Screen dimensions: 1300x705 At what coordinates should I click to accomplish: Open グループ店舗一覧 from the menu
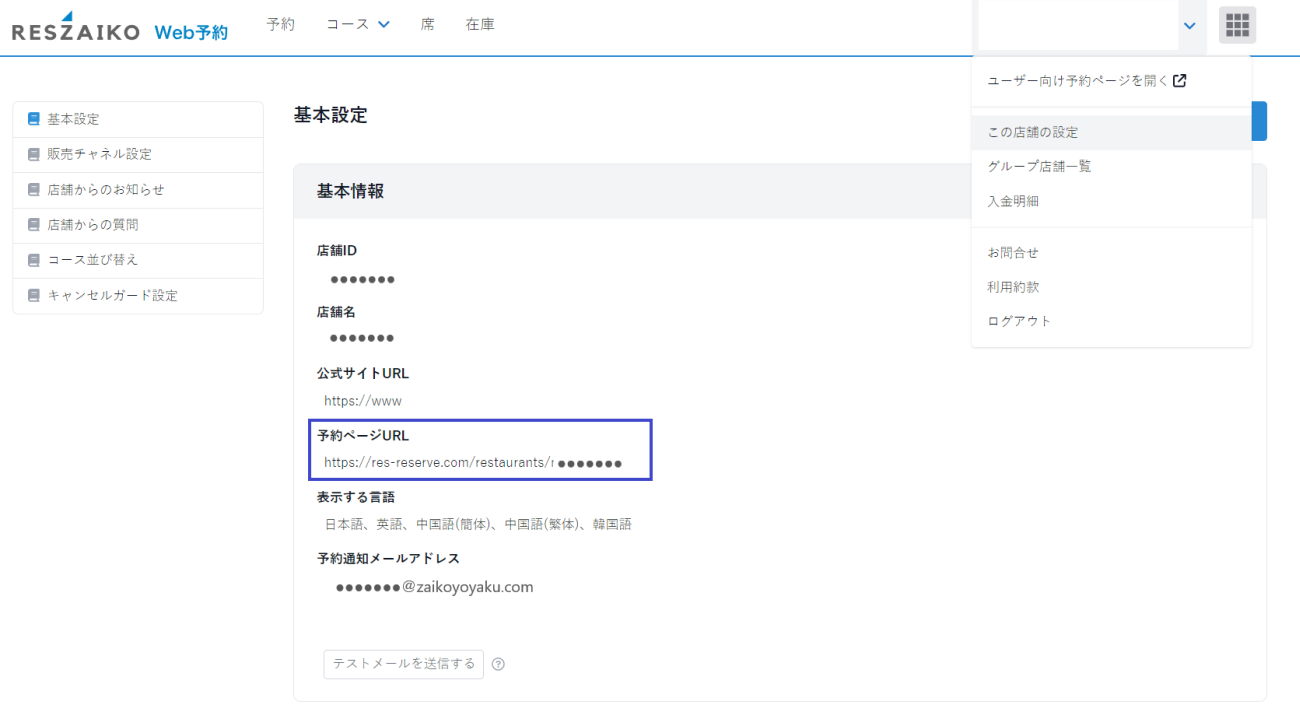click(x=1039, y=166)
